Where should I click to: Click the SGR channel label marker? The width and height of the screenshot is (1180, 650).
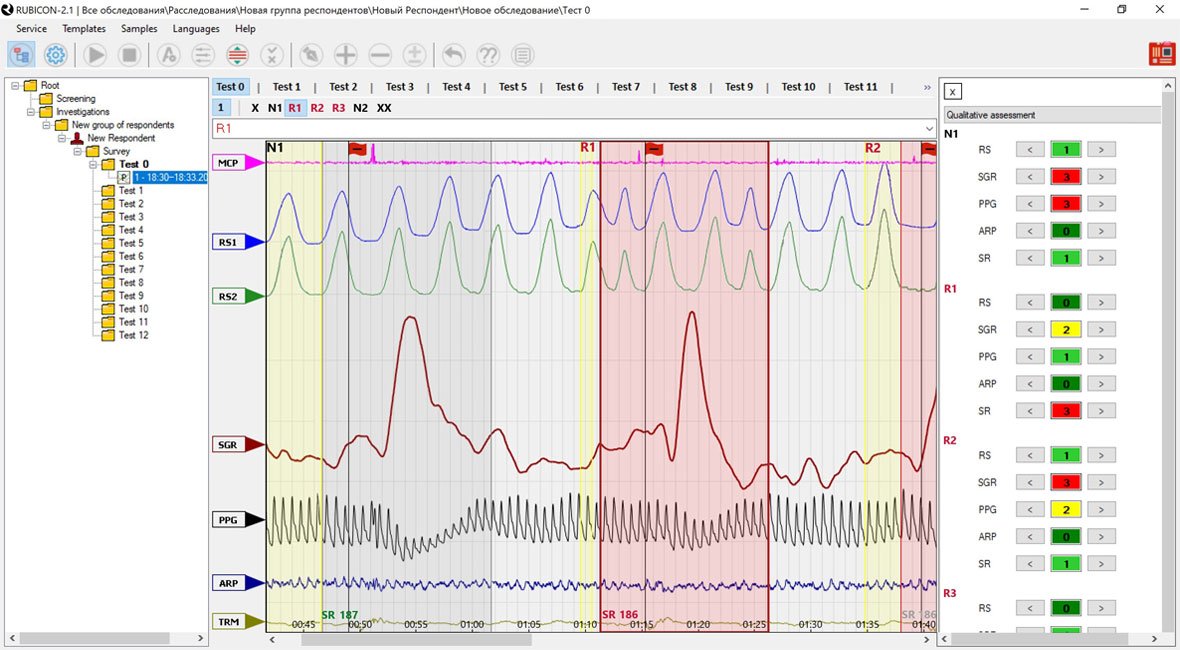coord(228,445)
